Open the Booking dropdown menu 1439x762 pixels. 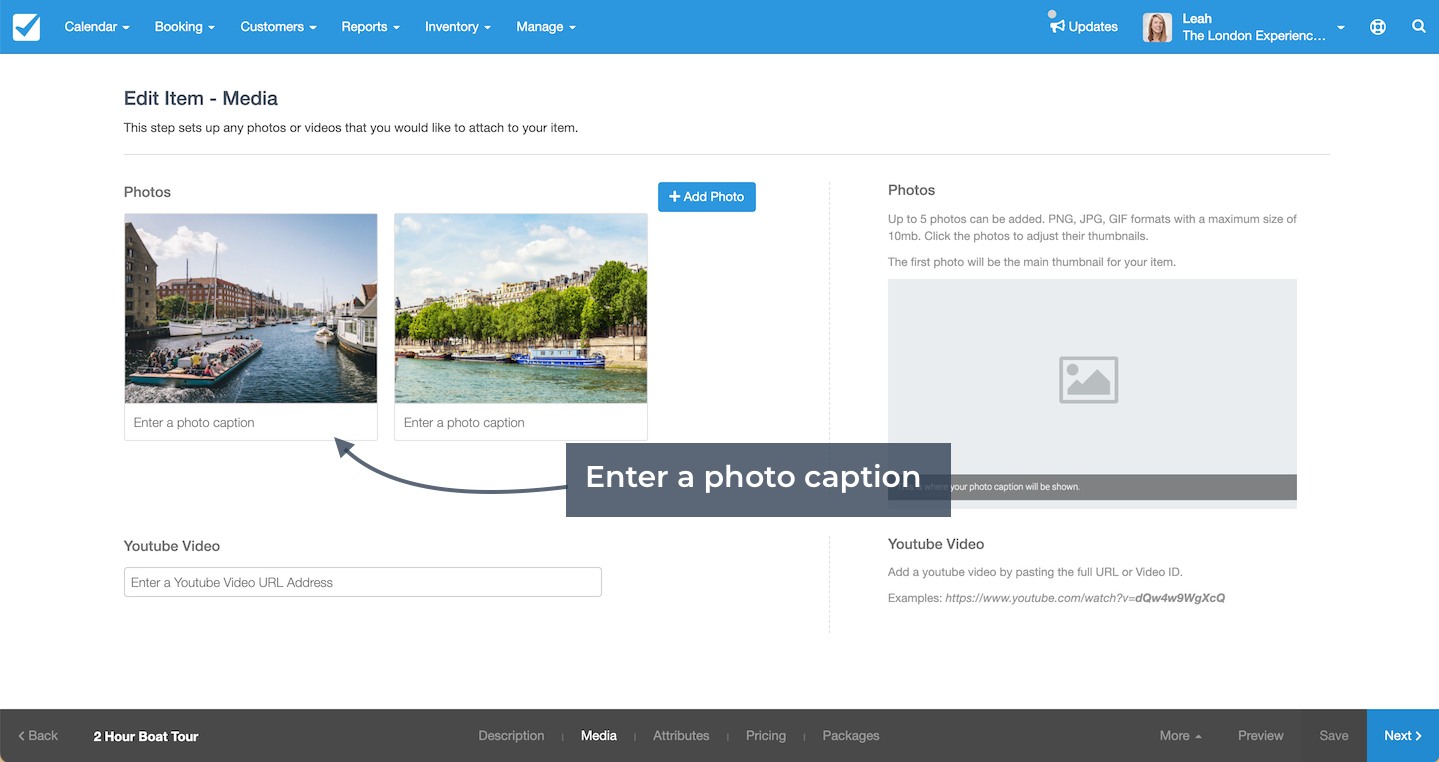pyautogui.click(x=185, y=27)
